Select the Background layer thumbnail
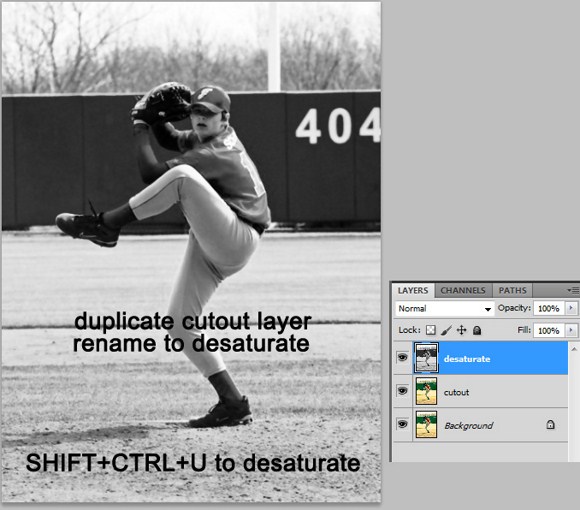 (426, 424)
